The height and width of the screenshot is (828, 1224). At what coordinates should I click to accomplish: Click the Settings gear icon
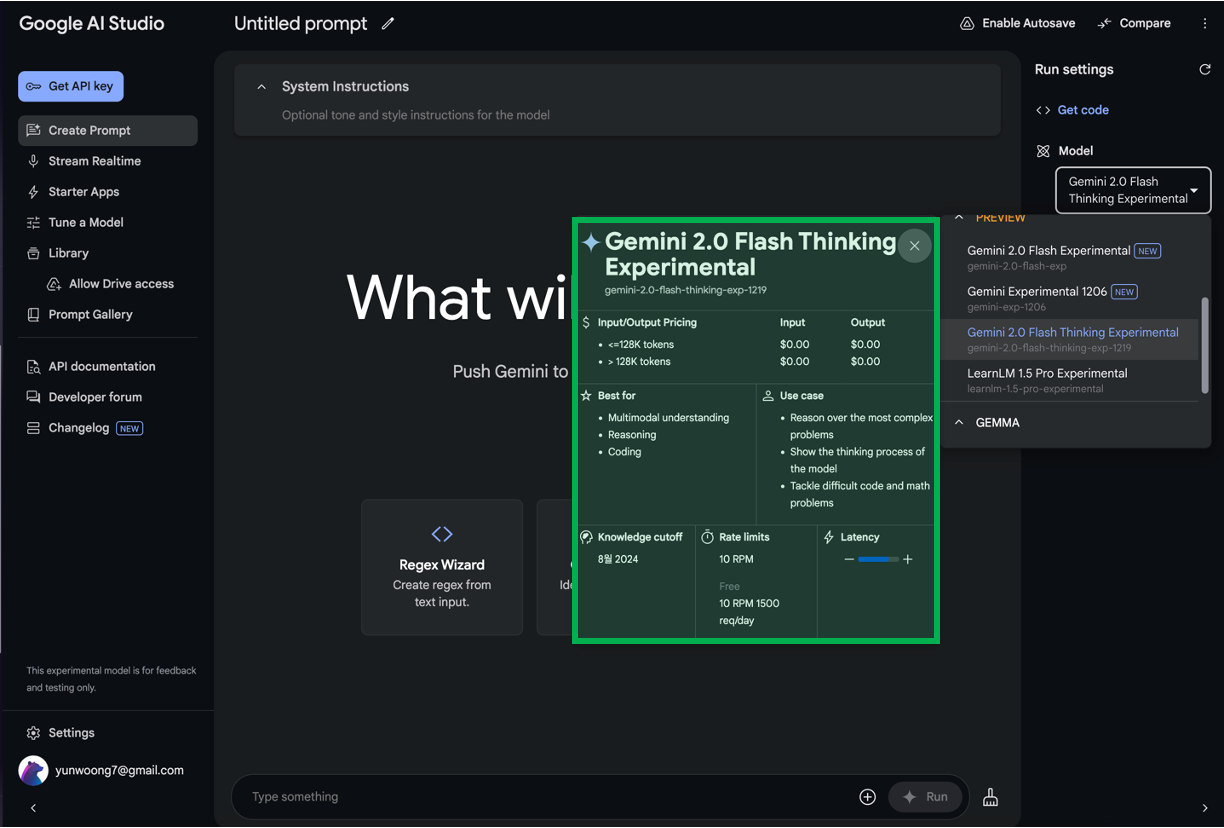coord(33,733)
